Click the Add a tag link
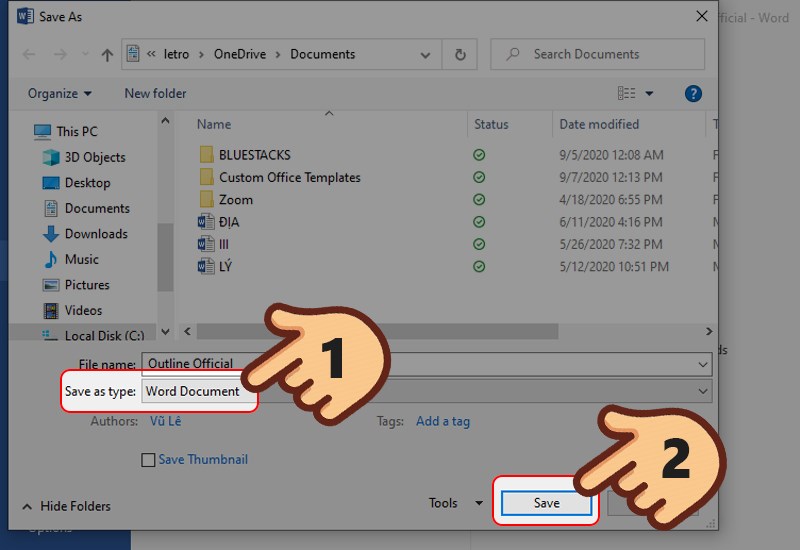The image size is (800, 550). [442, 421]
